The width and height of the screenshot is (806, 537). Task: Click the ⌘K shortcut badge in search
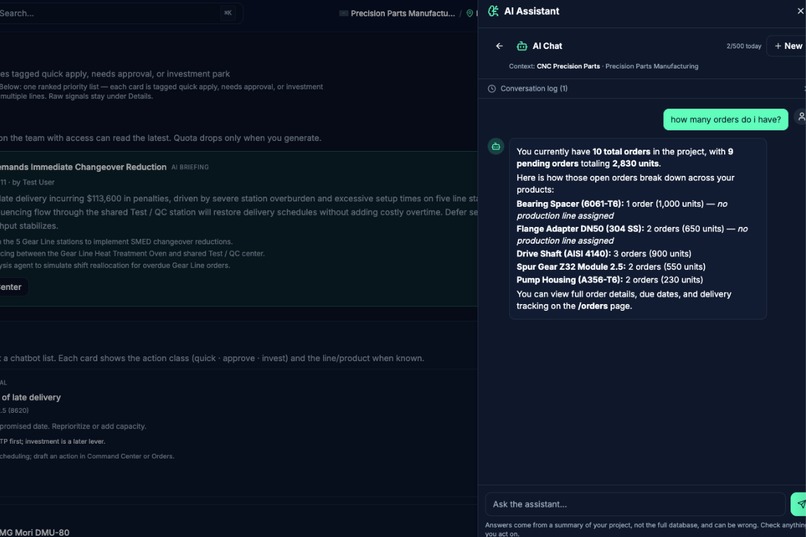pos(228,13)
